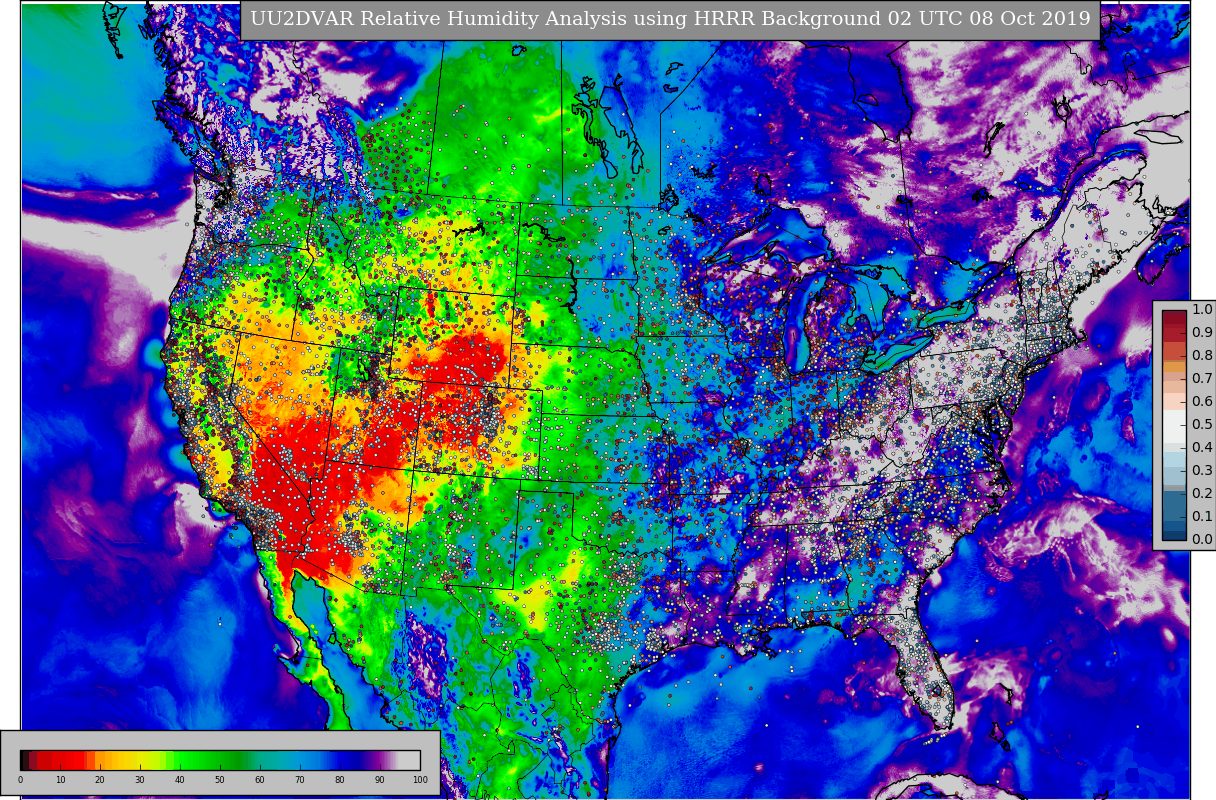Screen dimensions: 1216x800
Task: Click the "0.0" label on the right colorbar
Action: point(1202,540)
